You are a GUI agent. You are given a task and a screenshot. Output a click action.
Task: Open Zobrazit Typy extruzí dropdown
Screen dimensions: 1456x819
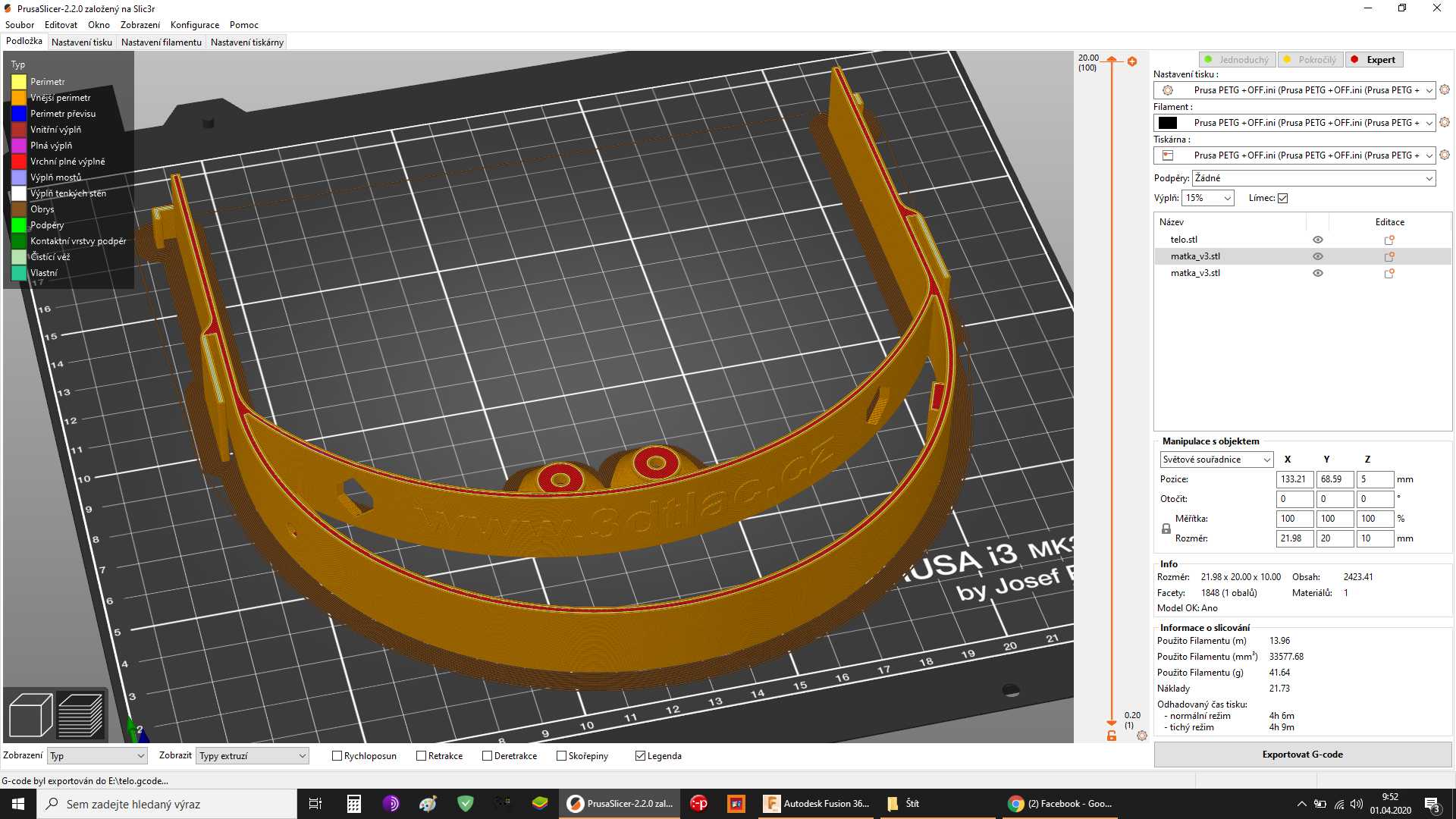(x=253, y=756)
